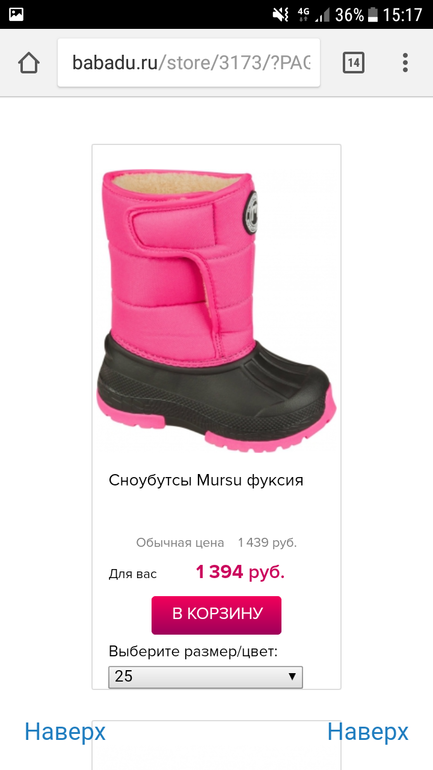Open the browser three-dot menu
The image size is (433, 770).
pos(405,63)
